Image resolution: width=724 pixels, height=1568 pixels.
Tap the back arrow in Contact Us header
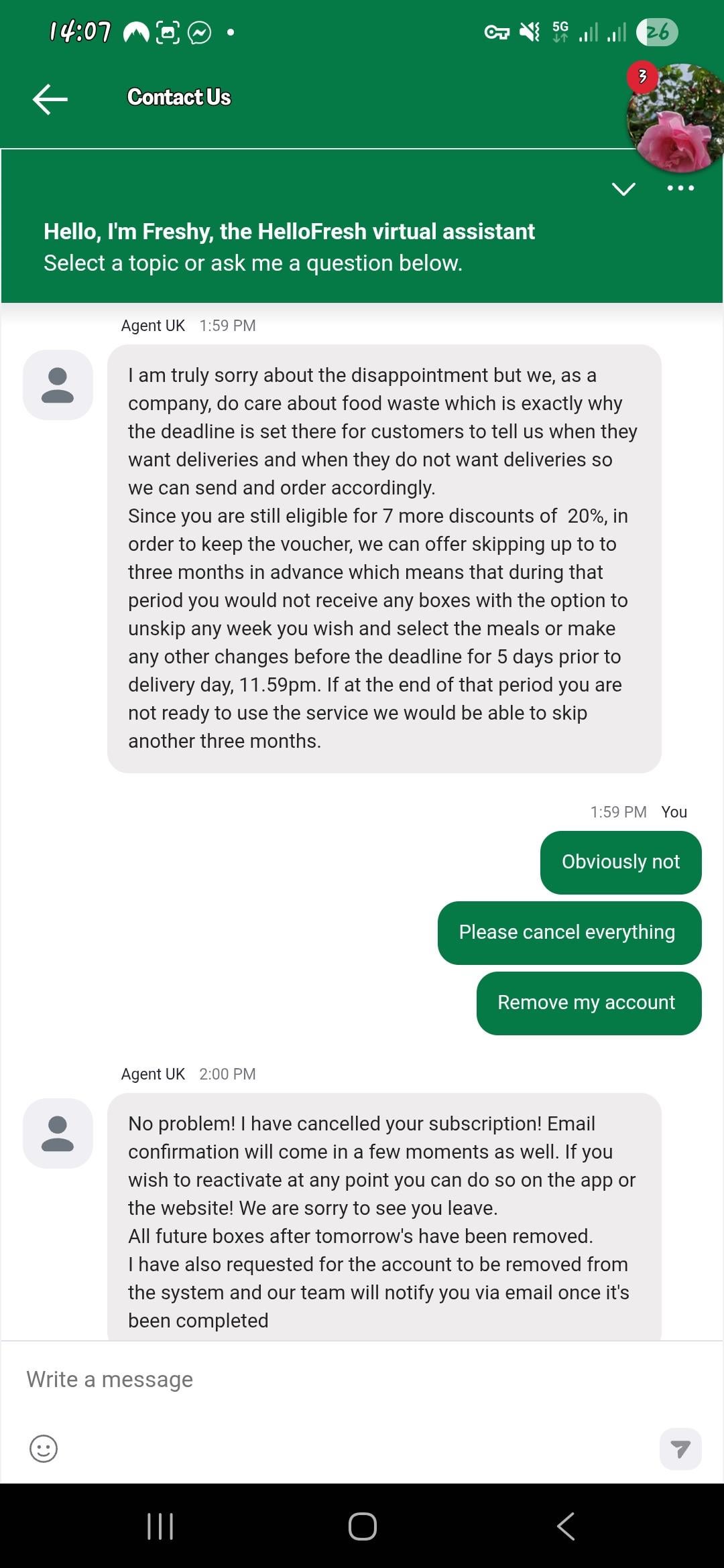50,99
